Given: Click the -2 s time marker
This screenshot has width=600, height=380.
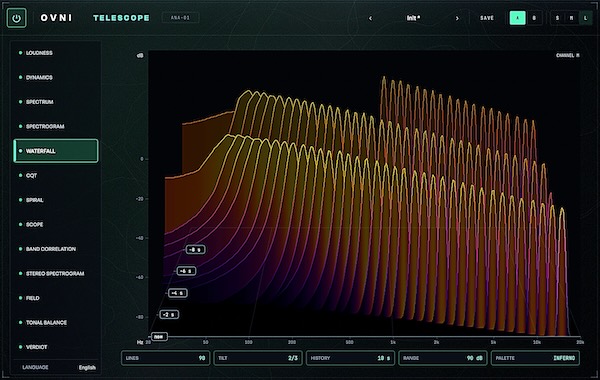Looking at the screenshot, I should coord(169,315).
